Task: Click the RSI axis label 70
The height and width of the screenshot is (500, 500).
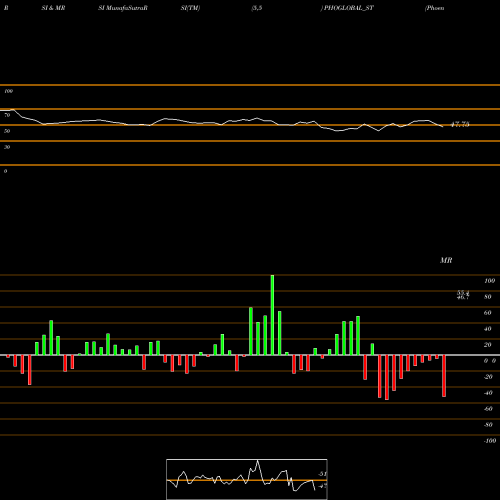Action: click(7, 115)
